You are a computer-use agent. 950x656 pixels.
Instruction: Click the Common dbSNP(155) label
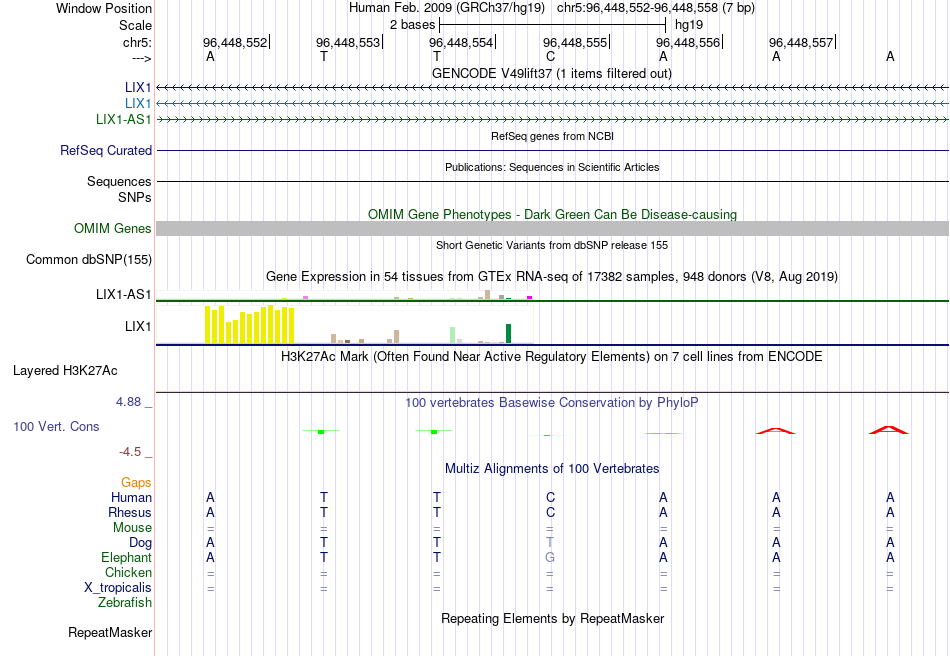click(88, 259)
